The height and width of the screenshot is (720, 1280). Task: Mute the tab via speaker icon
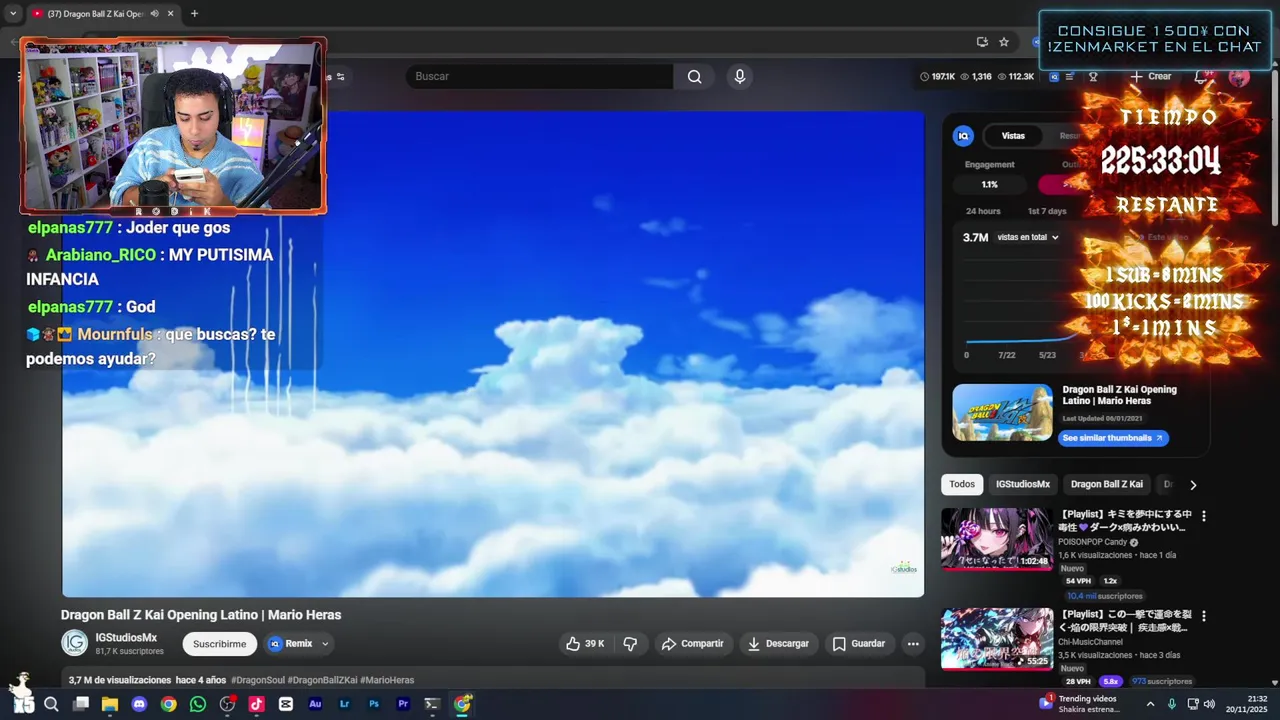click(x=154, y=14)
